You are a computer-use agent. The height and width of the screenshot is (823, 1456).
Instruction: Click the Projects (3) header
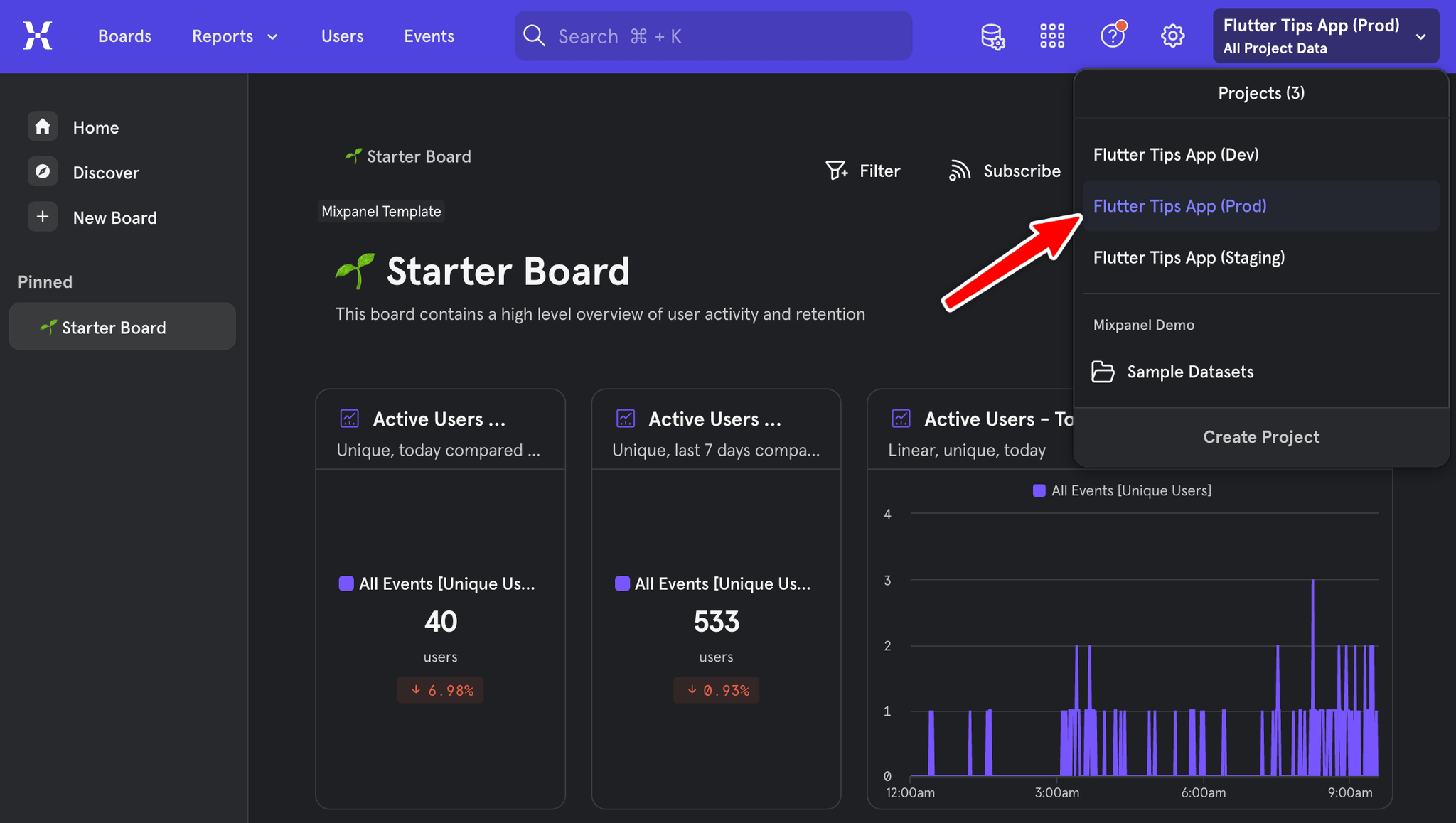pyautogui.click(x=1260, y=93)
